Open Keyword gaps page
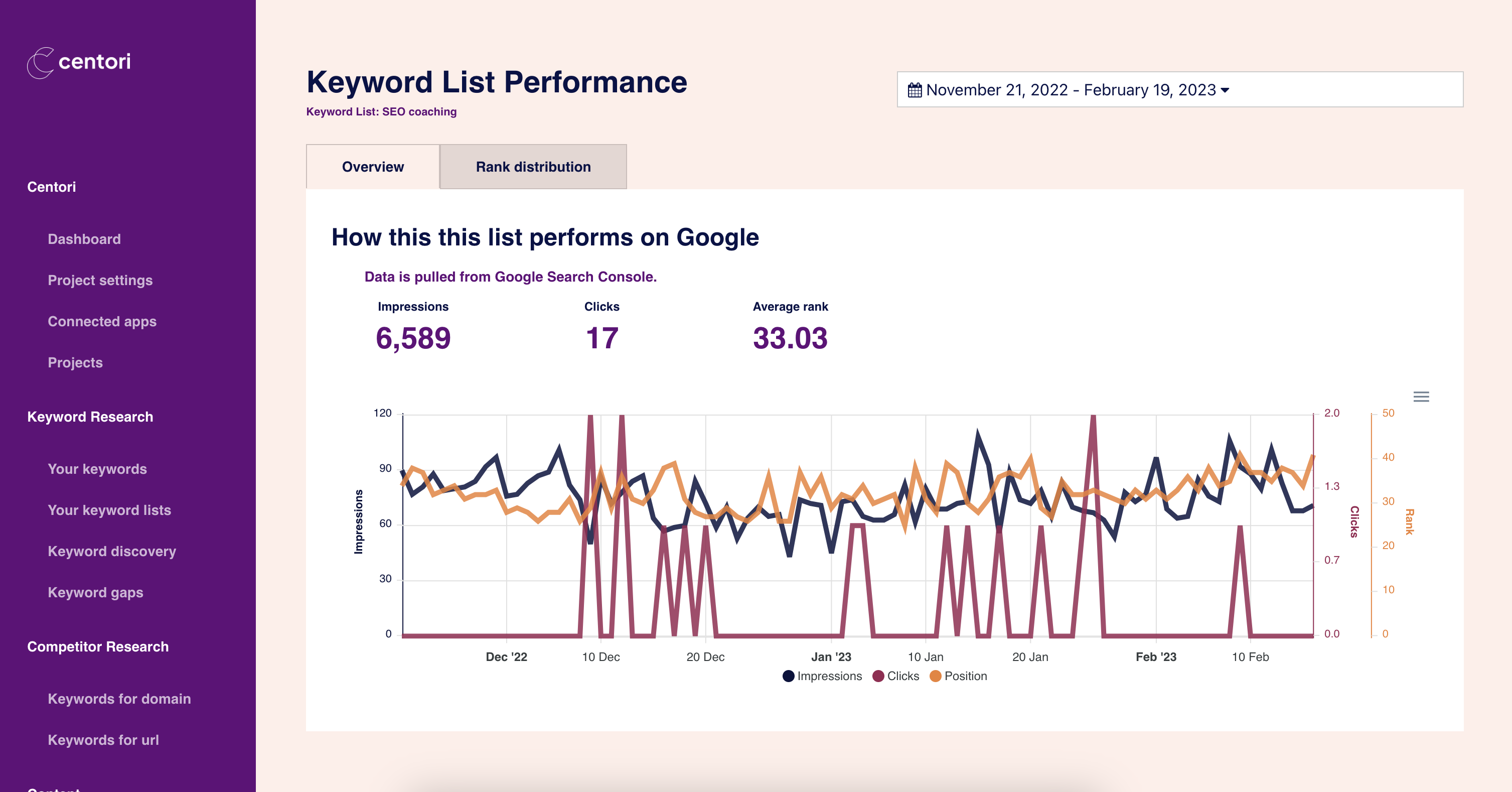Viewport: 1512px width, 792px height. click(95, 592)
